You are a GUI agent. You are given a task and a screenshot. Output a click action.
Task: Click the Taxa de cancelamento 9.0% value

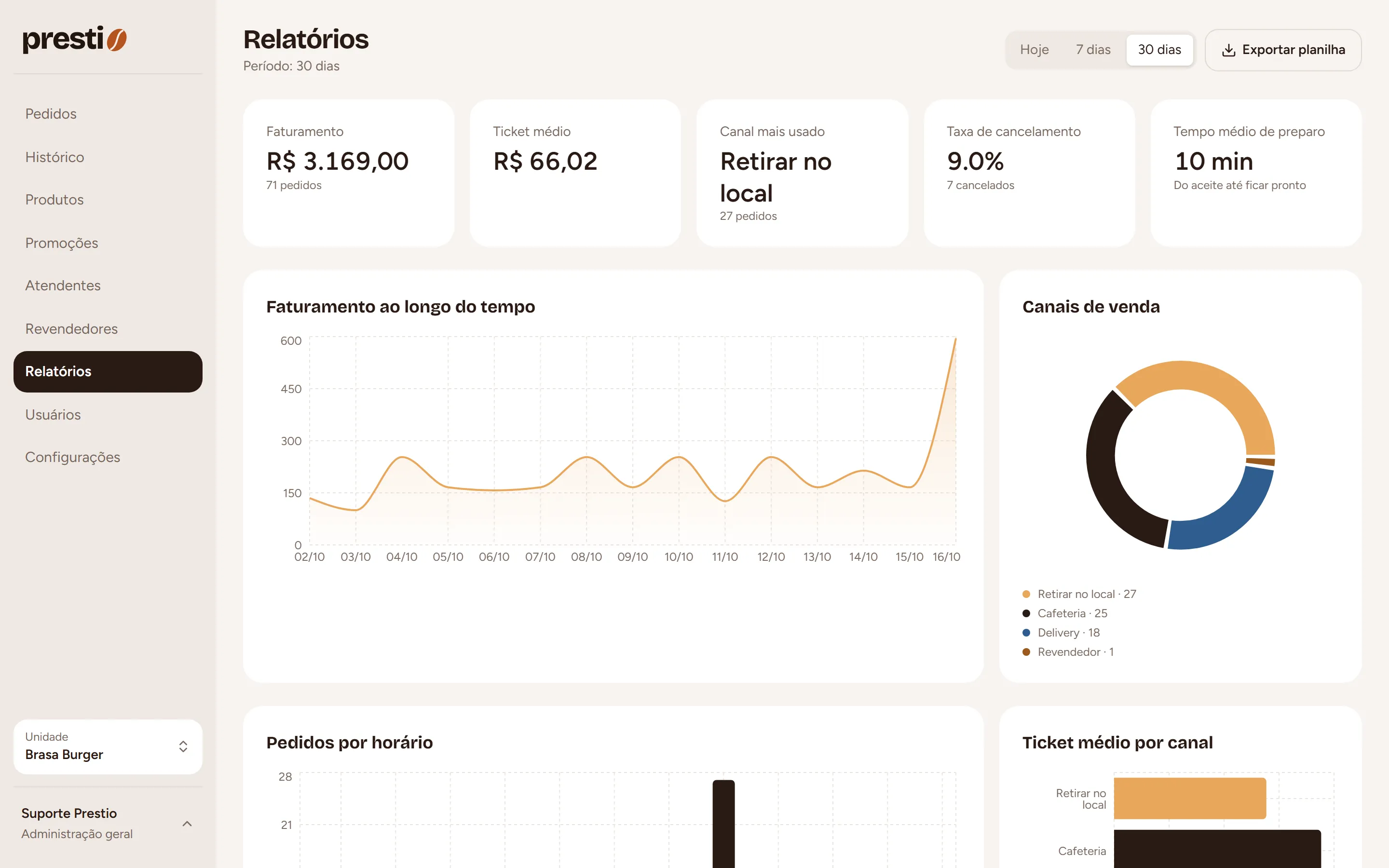coord(975,162)
